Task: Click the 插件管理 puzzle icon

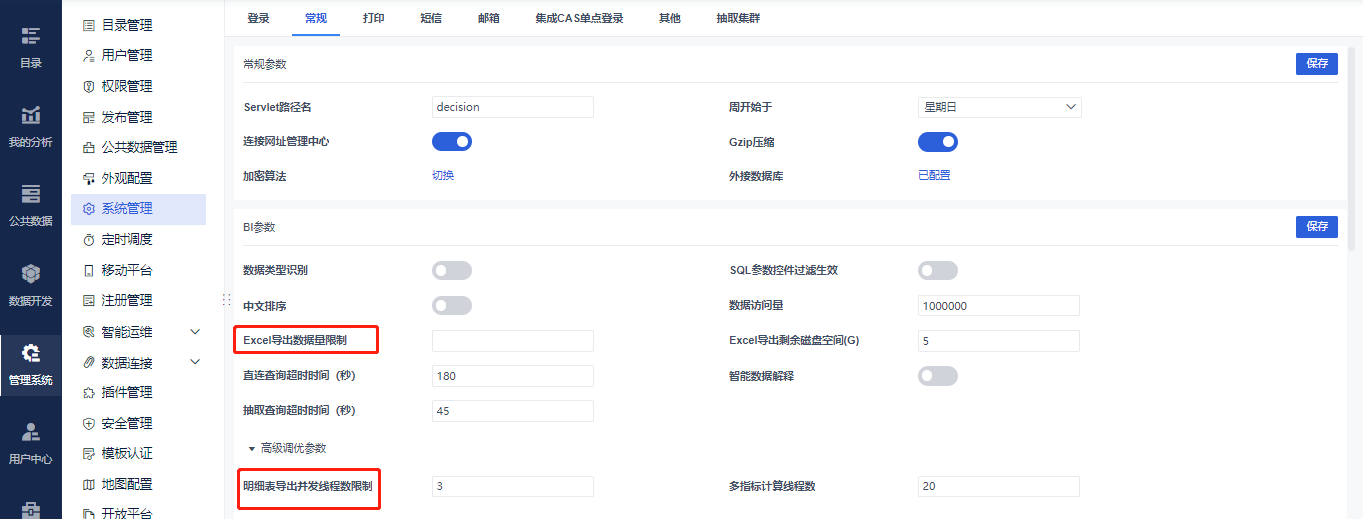Action: pos(89,393)
